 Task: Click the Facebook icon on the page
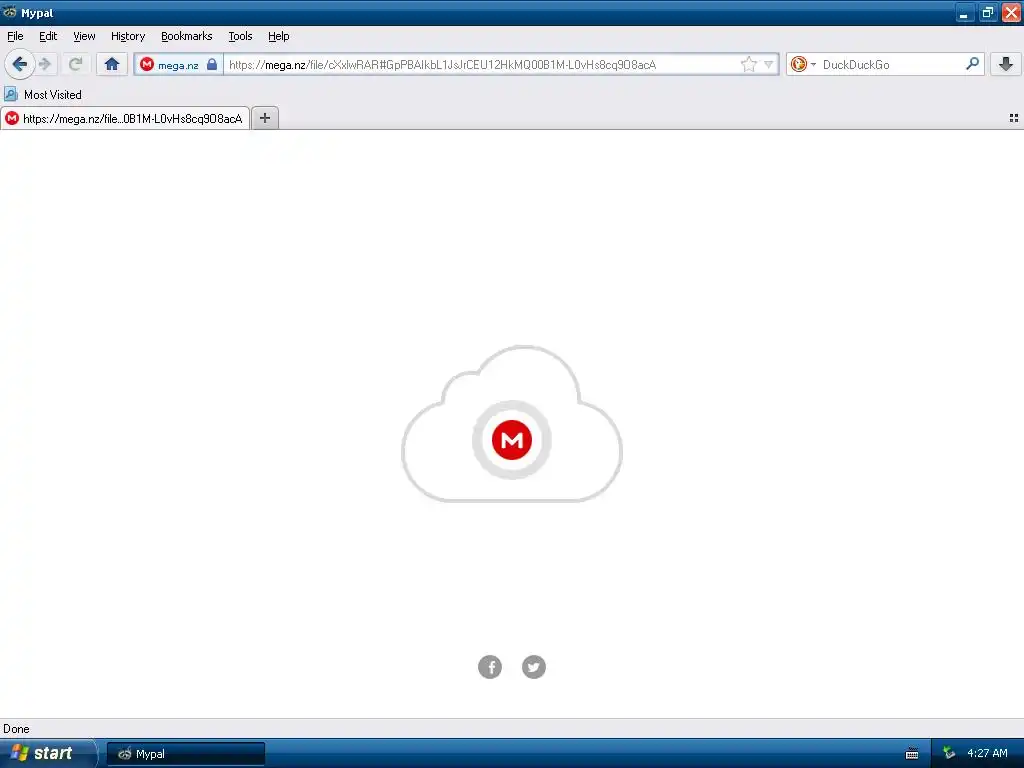pos(490,667)
